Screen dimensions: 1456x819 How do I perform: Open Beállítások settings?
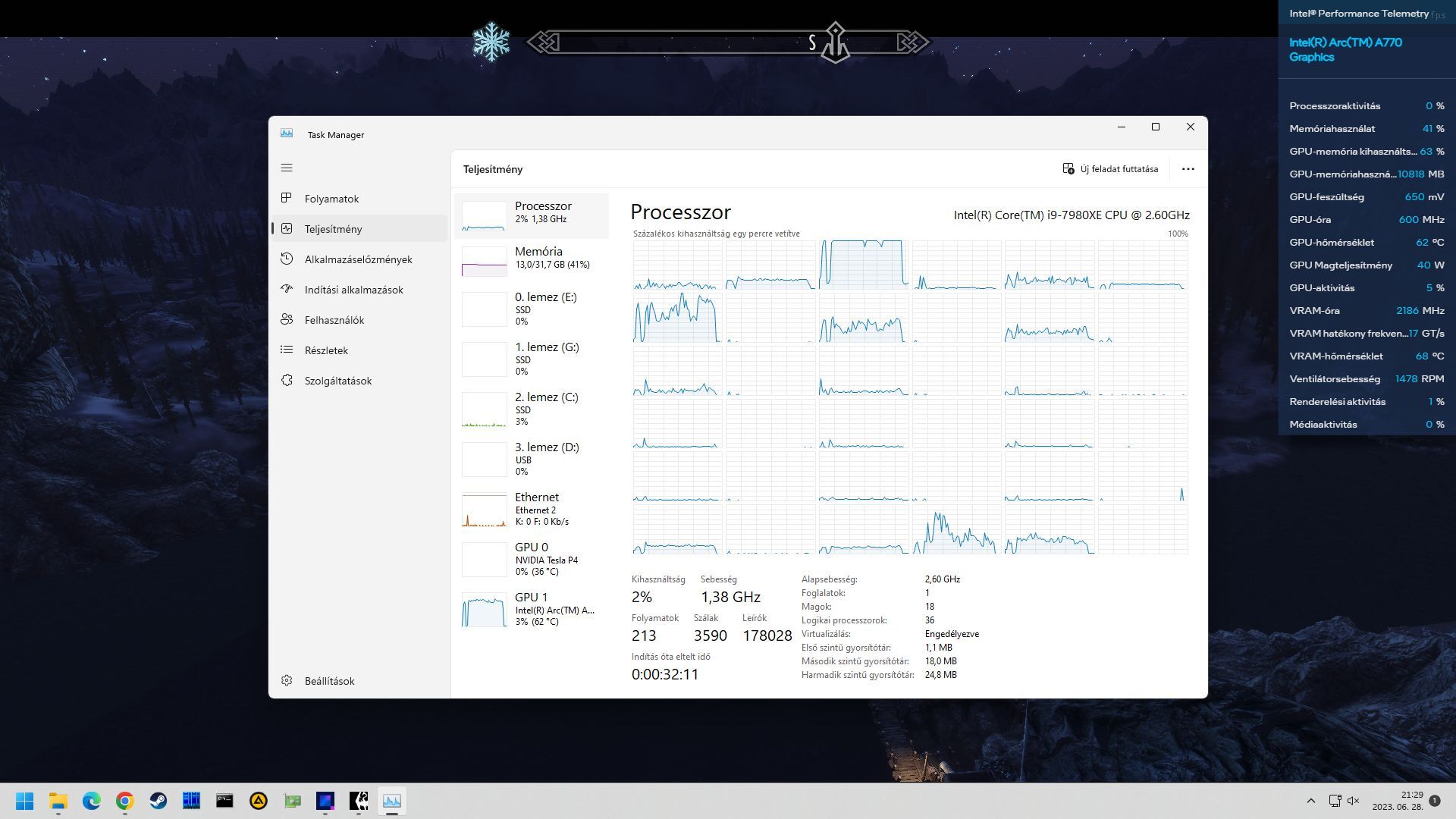click(359, 681)
